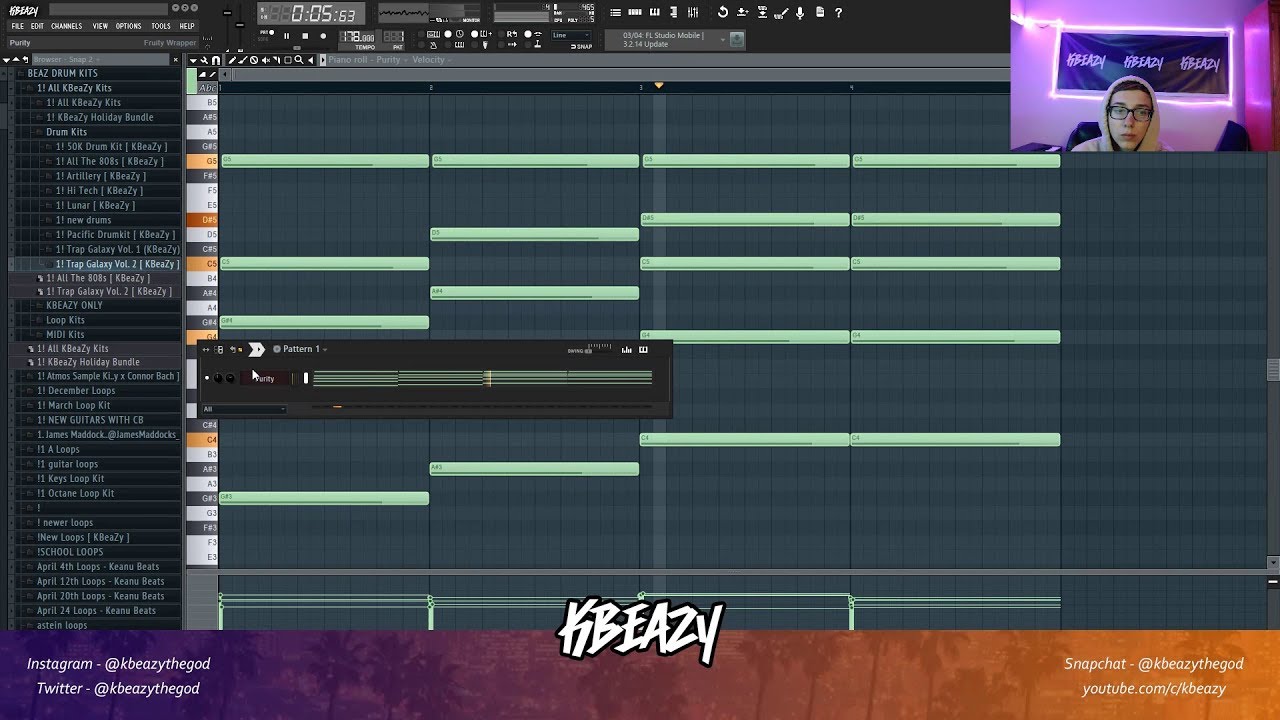The width and height of the screenshot is (1280, 720).
Task: Toggle the Purity channel select indicator
Action: pos(306,378)
